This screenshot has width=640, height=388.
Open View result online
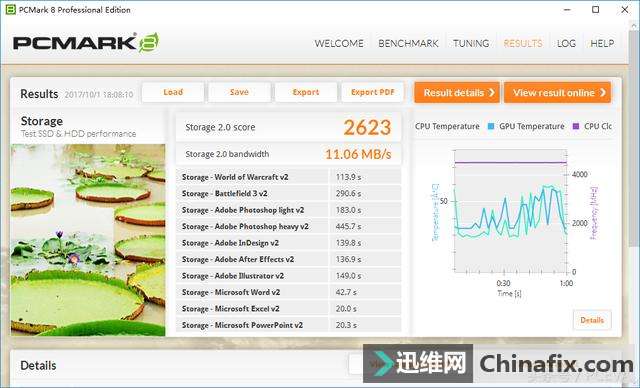point(558,93)
